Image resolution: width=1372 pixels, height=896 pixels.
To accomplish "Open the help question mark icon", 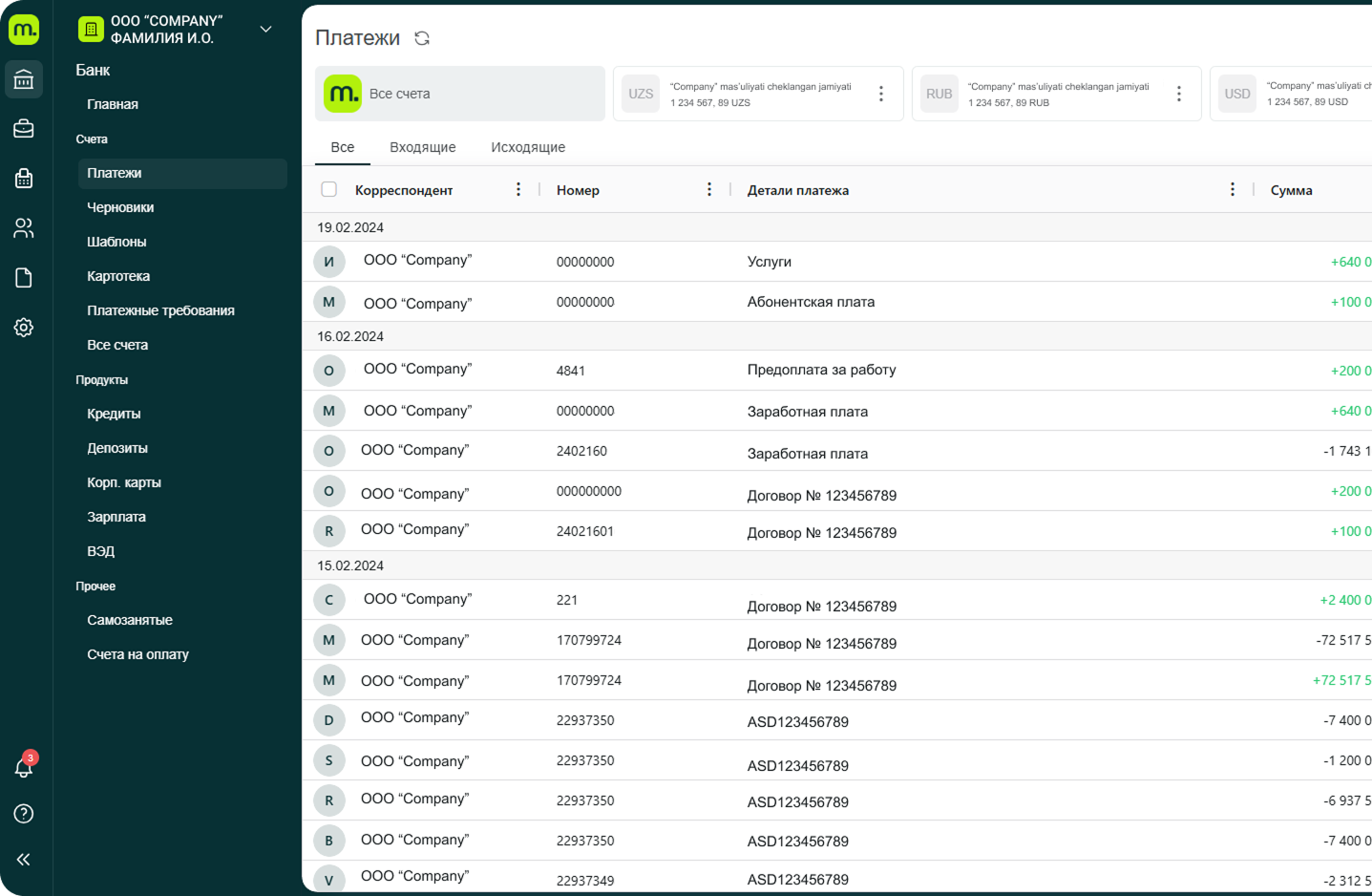I will click(24, 814).
